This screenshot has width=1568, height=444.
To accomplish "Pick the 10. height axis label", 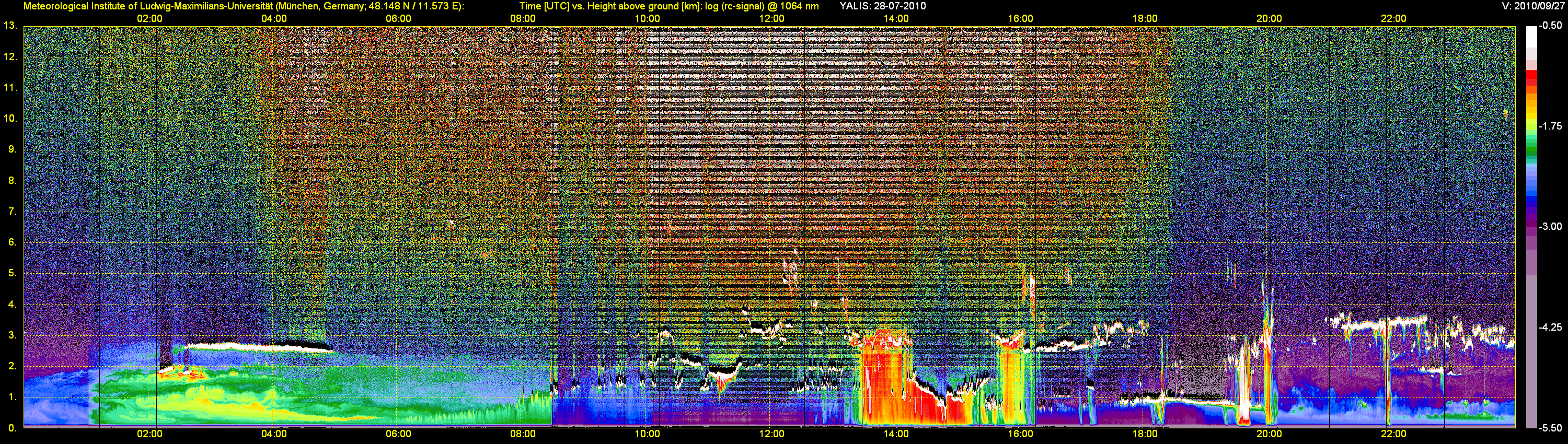I will (10, 119).
